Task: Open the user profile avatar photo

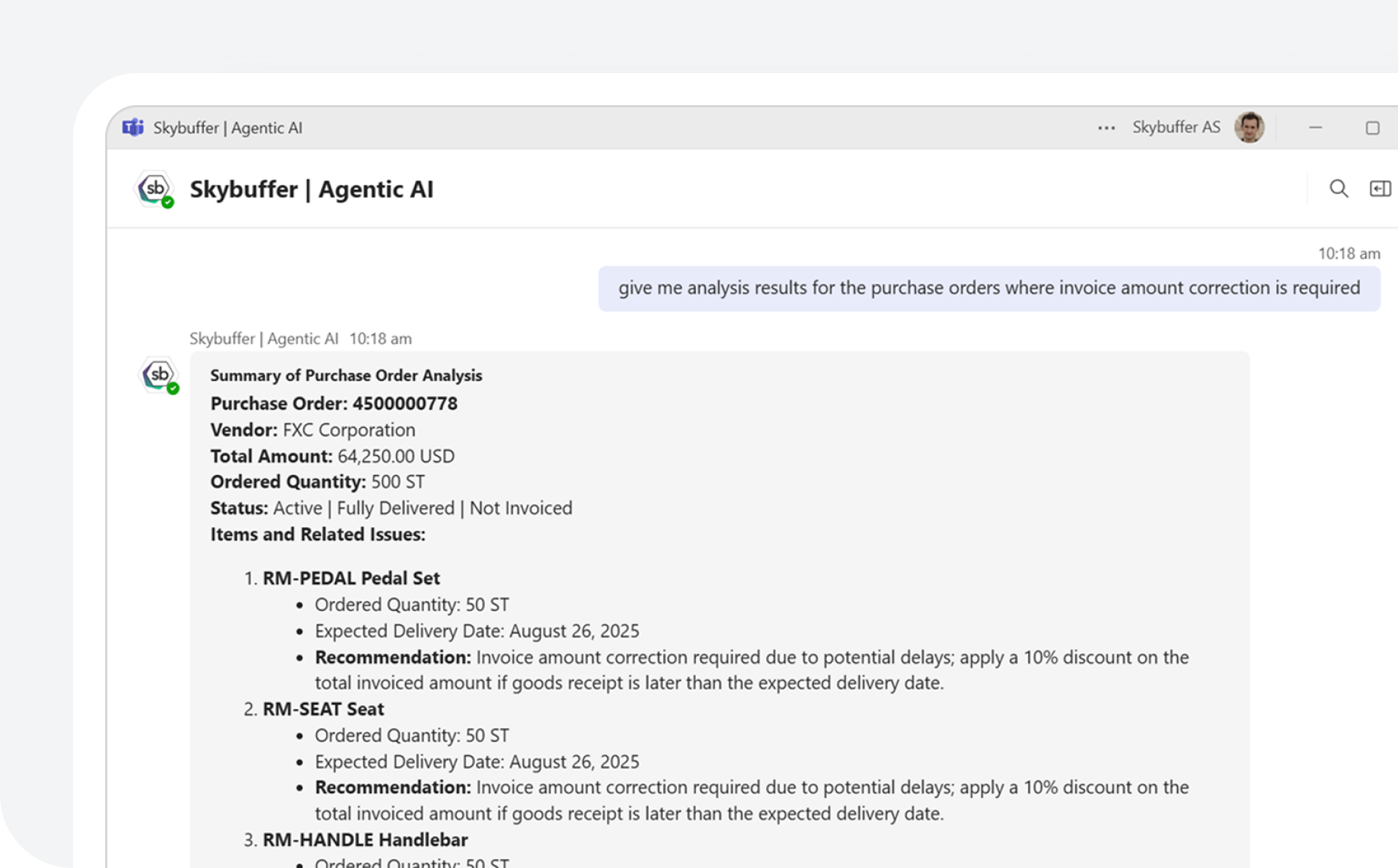Action: (x=1249, y=128)
